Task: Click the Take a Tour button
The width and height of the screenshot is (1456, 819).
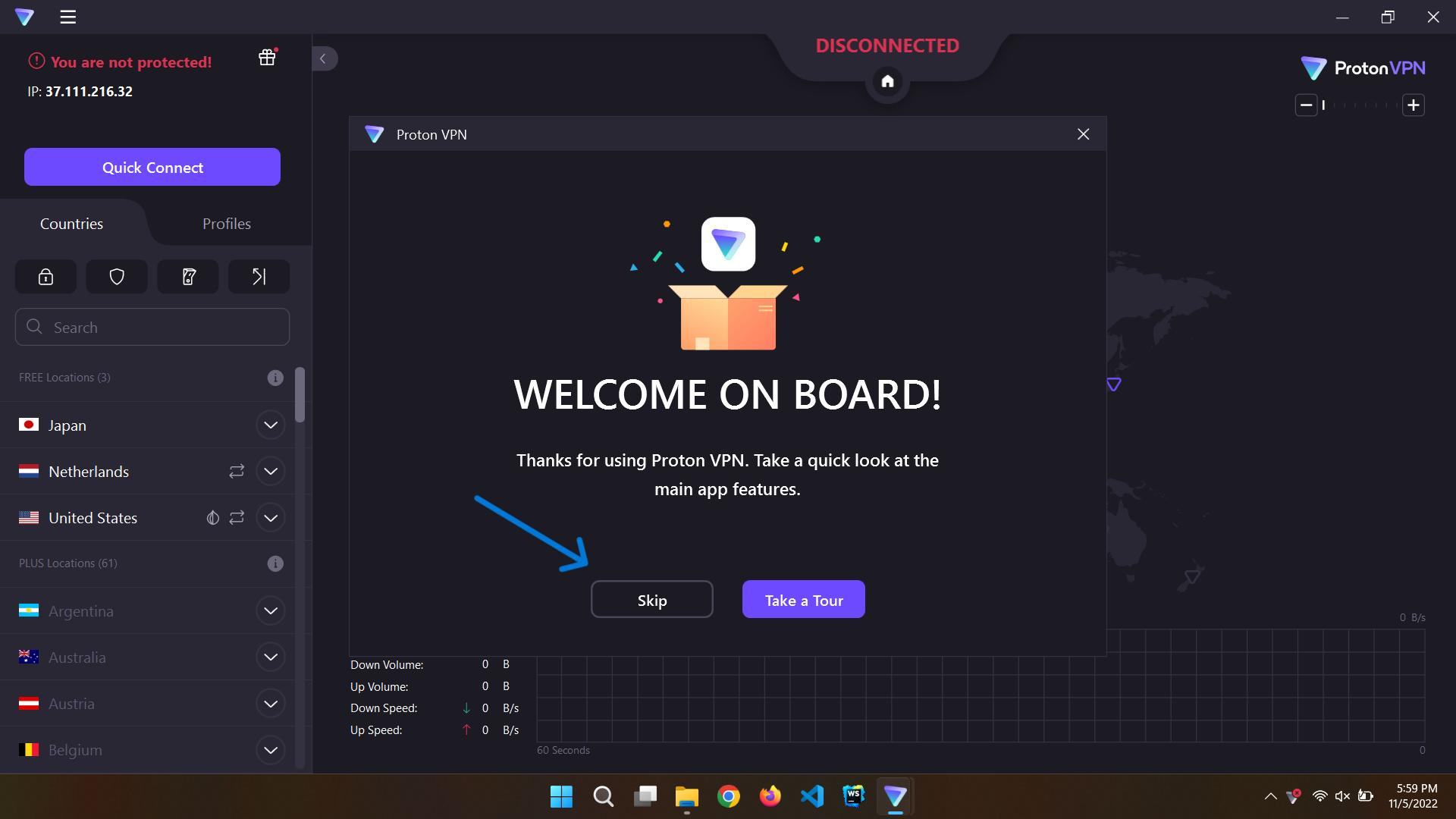Action: coord(803,600)
